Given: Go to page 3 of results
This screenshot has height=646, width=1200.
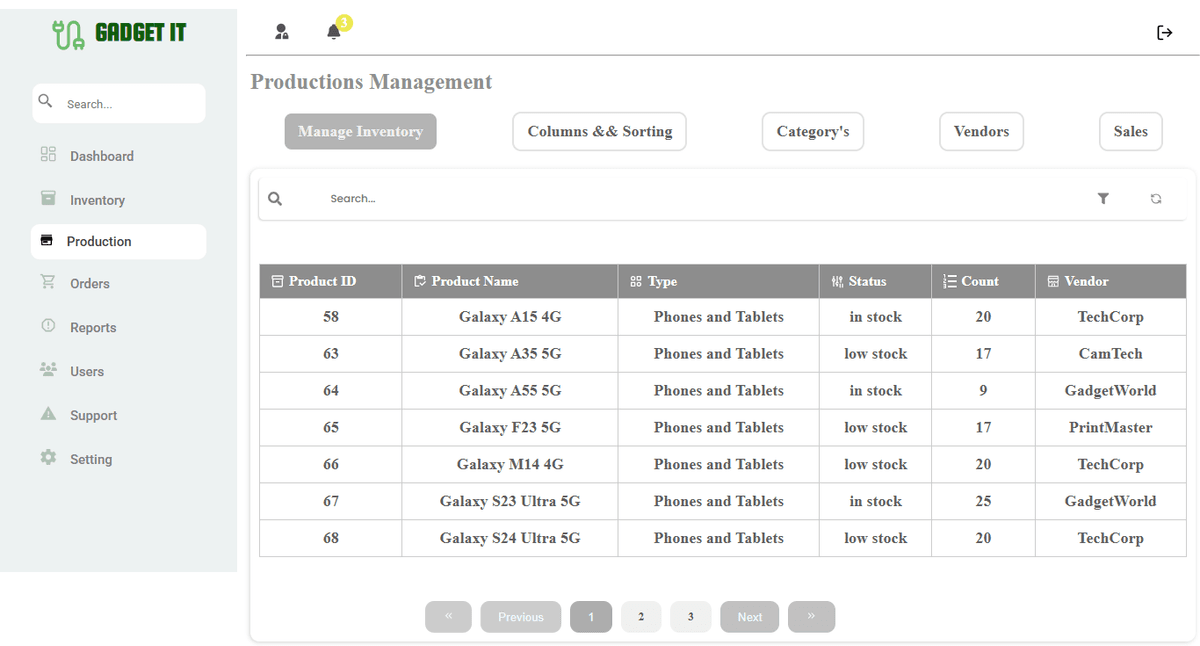Looking at the screenshot, I should pyautogui.click(x=690, y=617).
